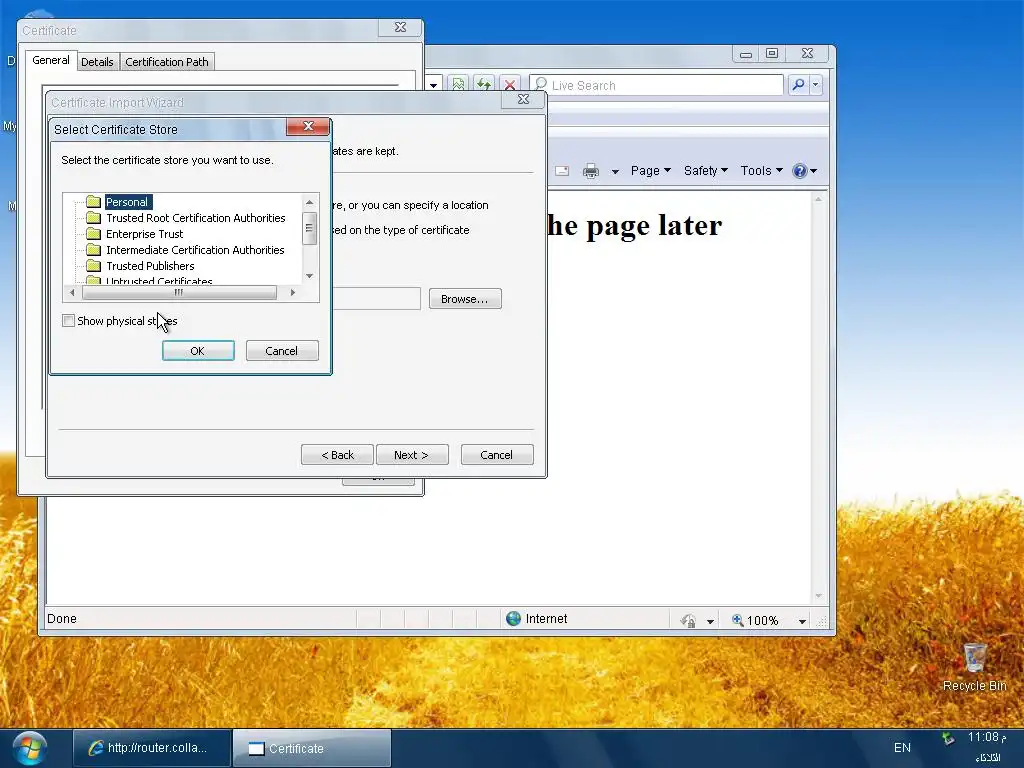The width and height of the screenshot is (1024, 768).
Task: Open the Page dropdown menu
Action: [x=650, y=170]
